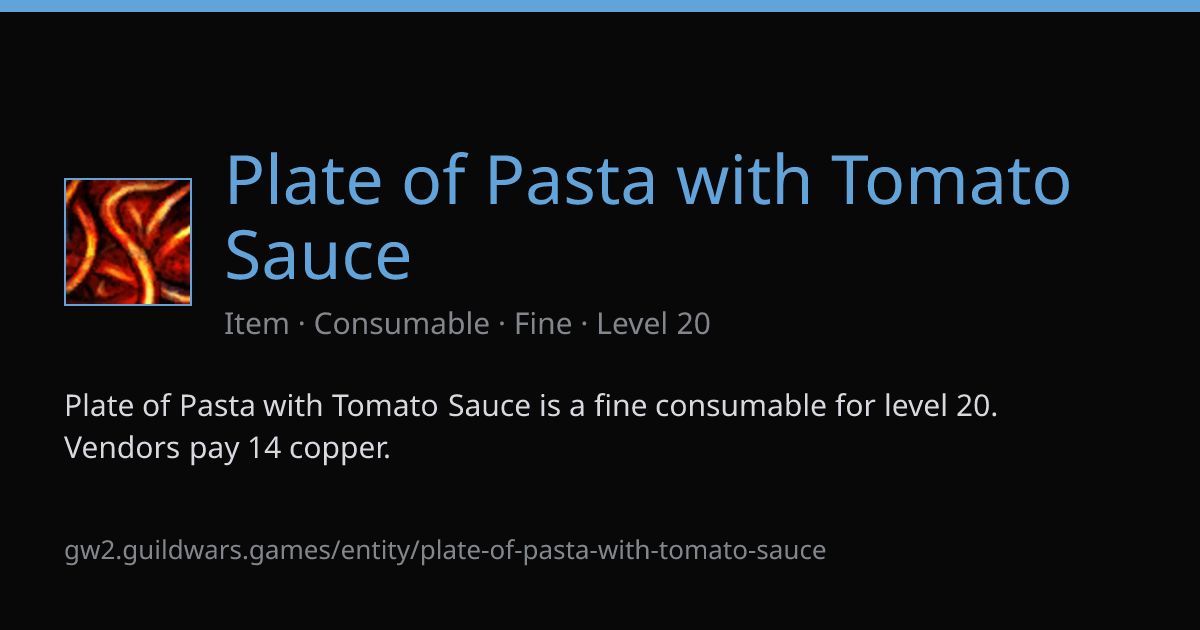Click the word Sauce in the heading
This screenshot has width=1200, height=630.
click(x=318, y=256)
